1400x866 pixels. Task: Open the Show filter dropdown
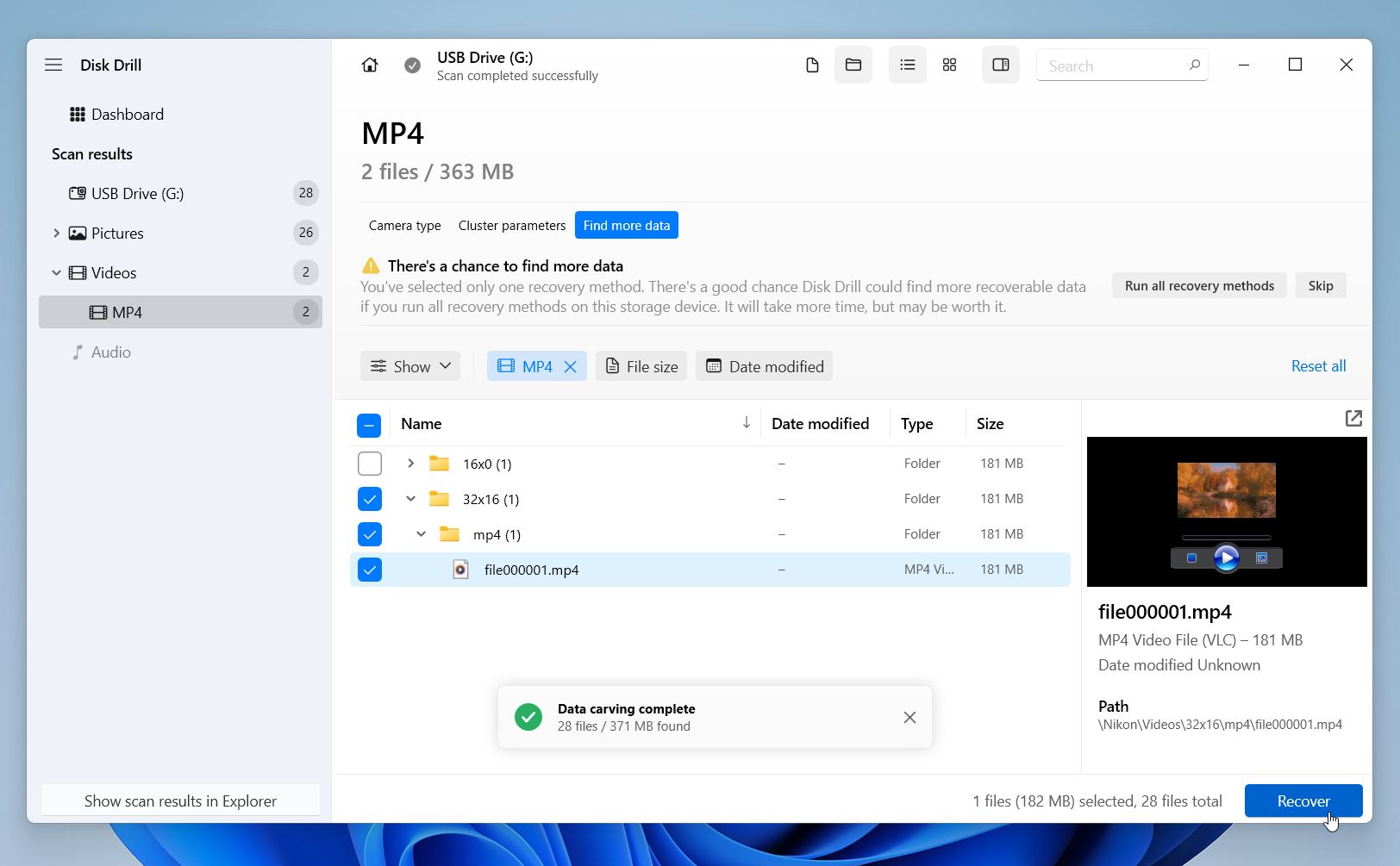410,365
